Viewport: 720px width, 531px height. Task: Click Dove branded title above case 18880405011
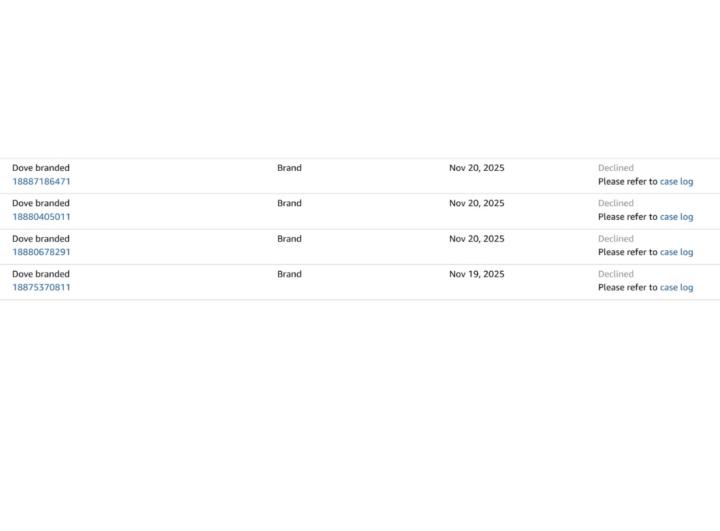point(41,203)
